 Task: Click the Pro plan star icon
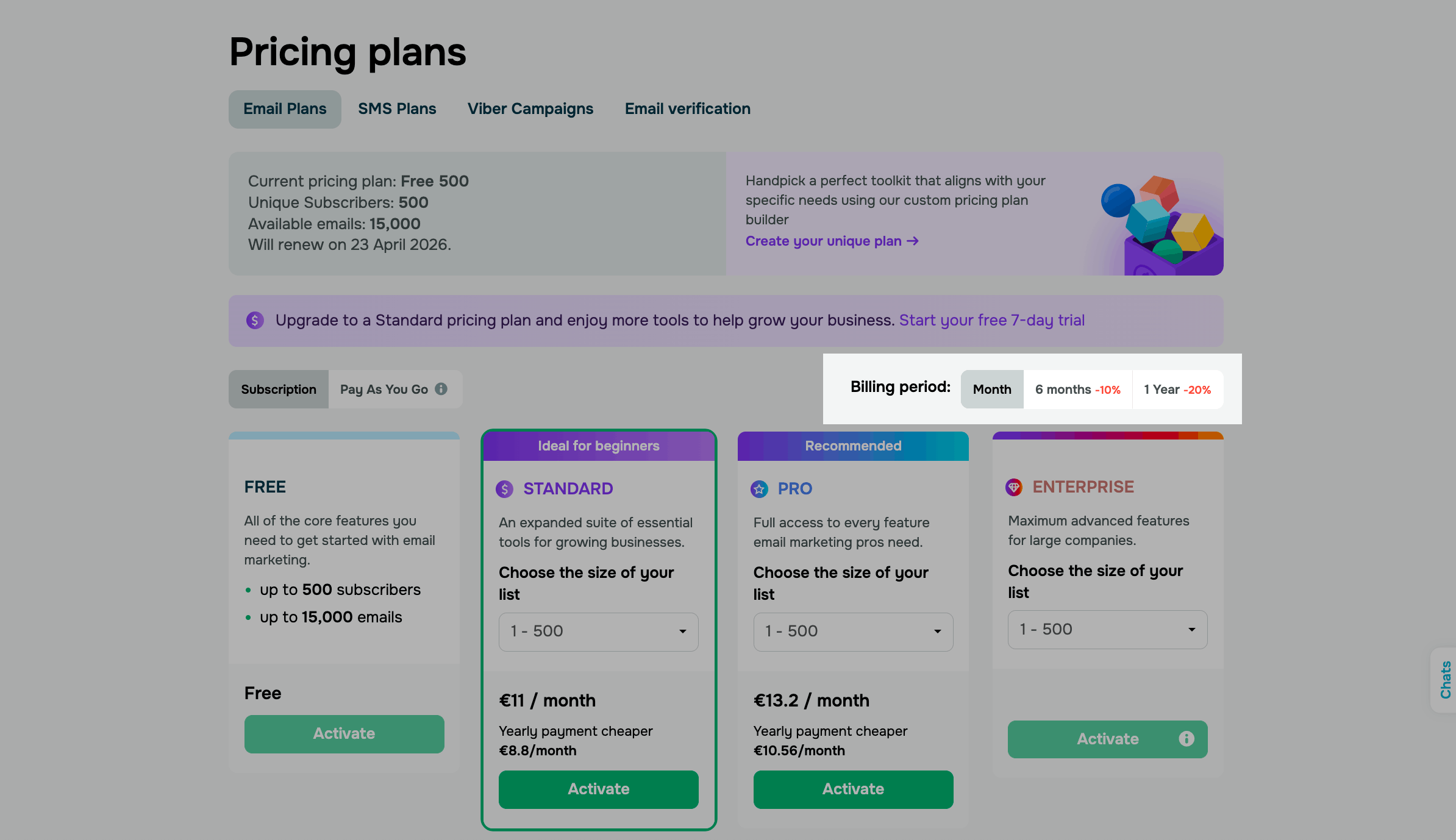[x=759, y=489]
